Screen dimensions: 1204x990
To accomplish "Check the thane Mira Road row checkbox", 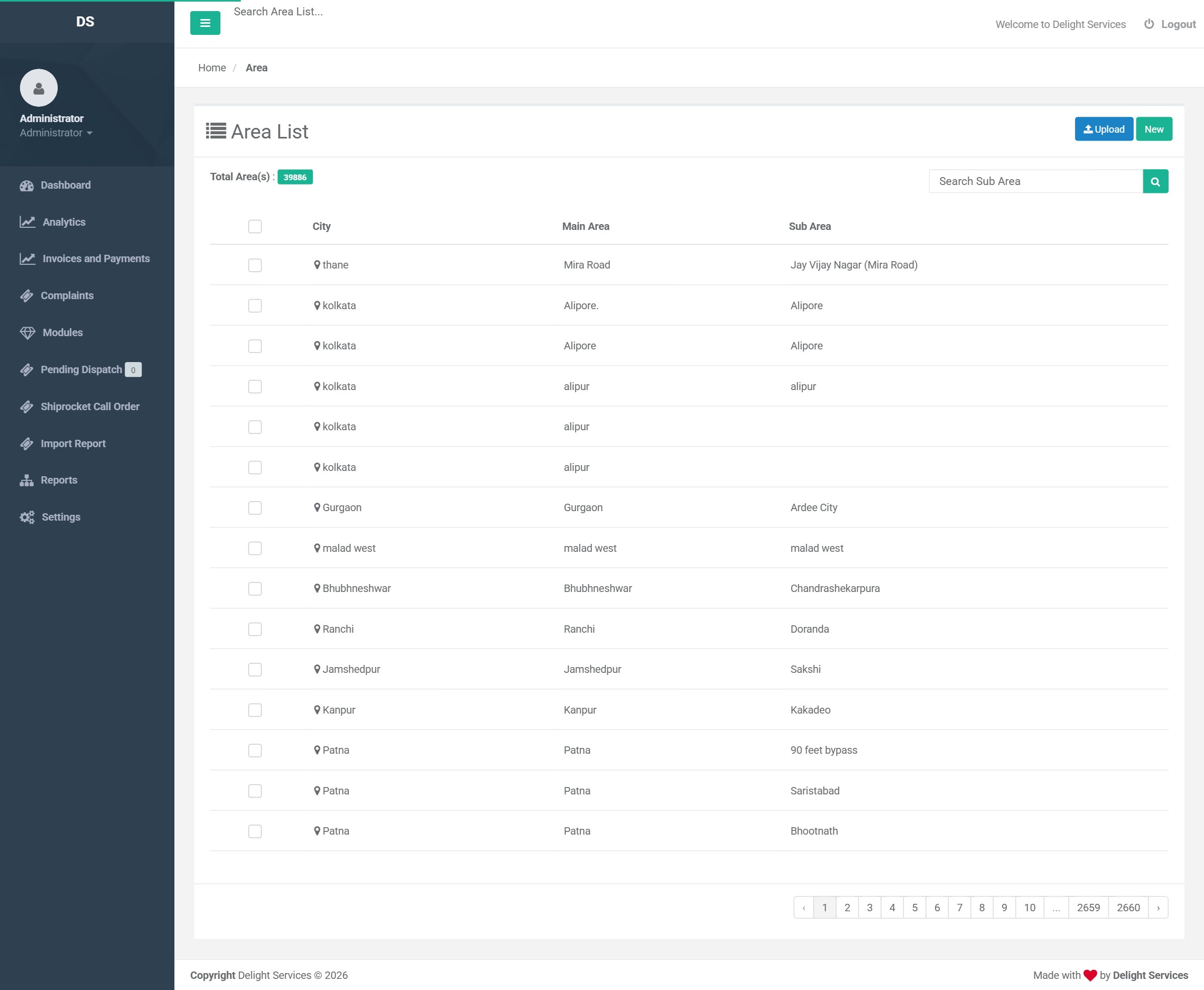I will (255, 265).
